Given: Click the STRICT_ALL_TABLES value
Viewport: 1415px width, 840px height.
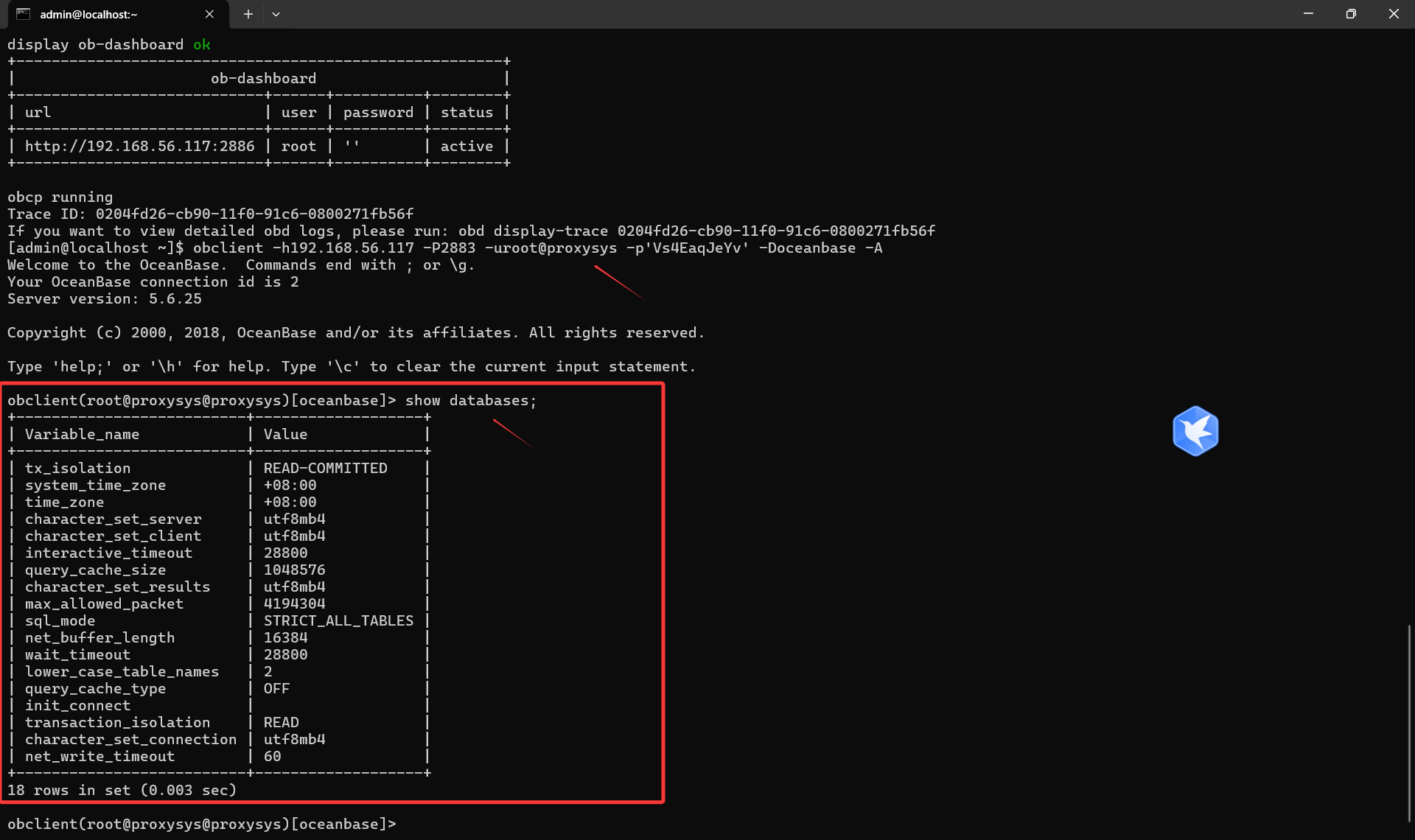Looking at the screenshot, I should click(x=338, y=620).
